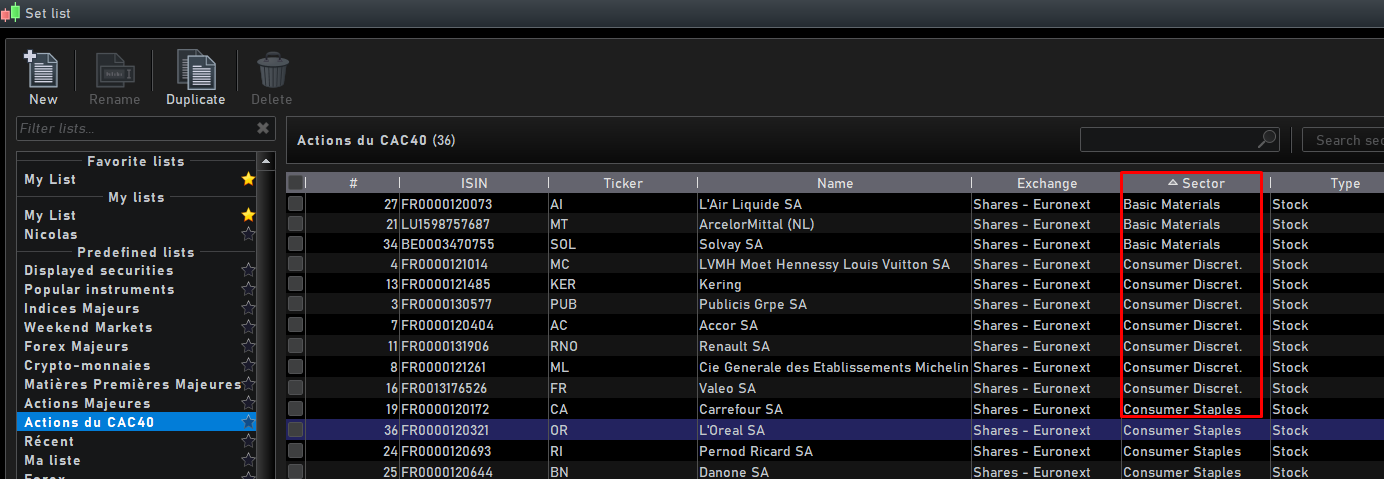This screenshot has height=479, width=1384.
Task: Open Displayed securities predefined list
Action: [x=99, y=271]
